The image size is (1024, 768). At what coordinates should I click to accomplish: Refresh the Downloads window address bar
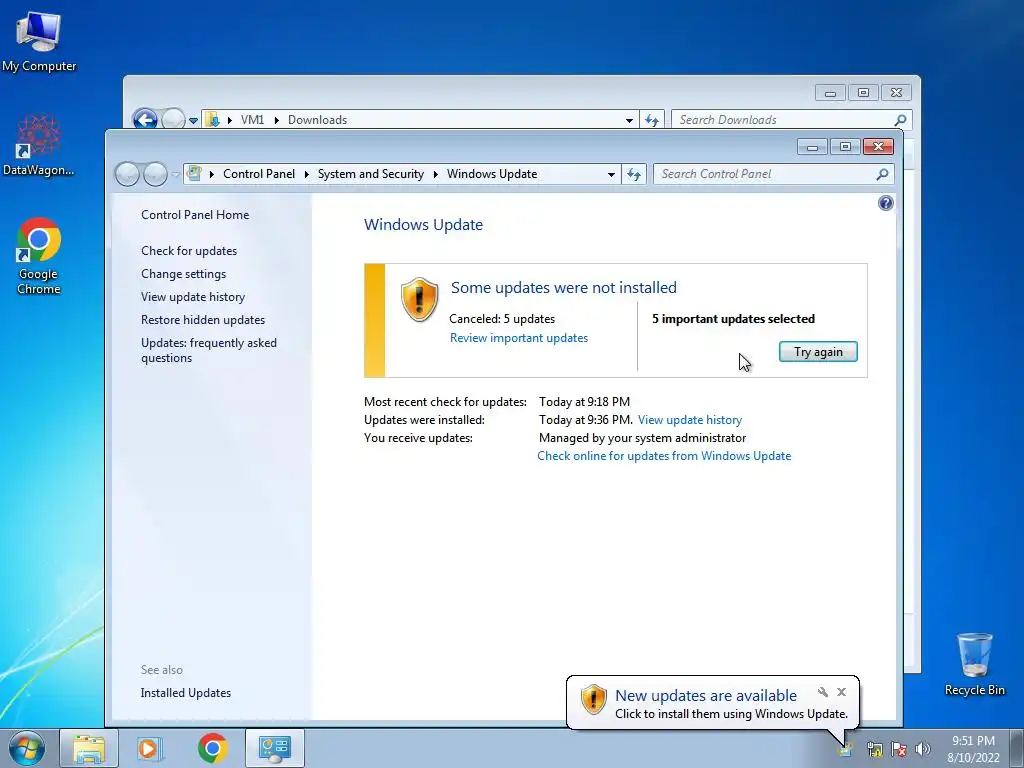(x=652, y=120)
